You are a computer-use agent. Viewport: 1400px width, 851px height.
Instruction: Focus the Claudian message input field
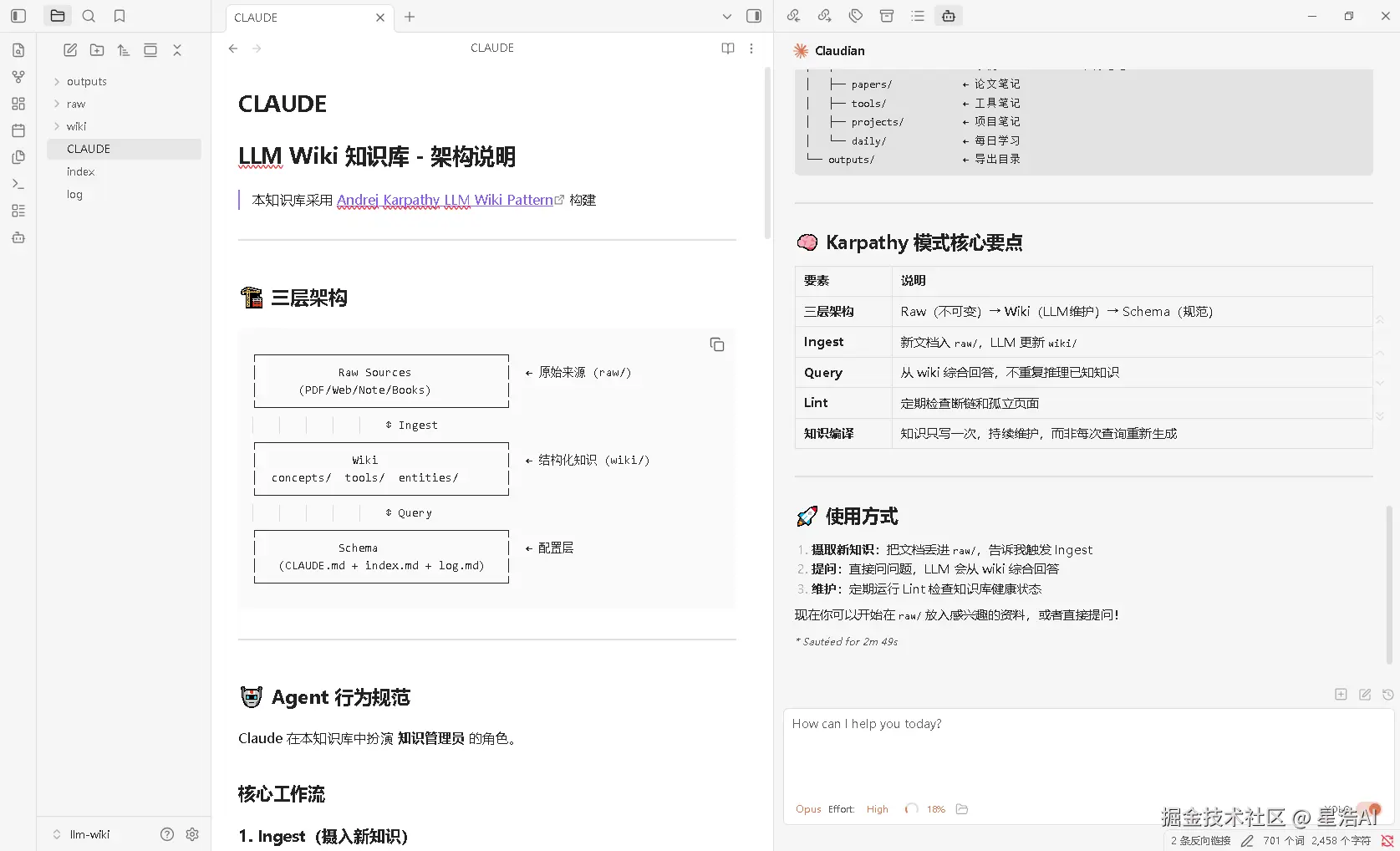click(x=1088, y=754)
